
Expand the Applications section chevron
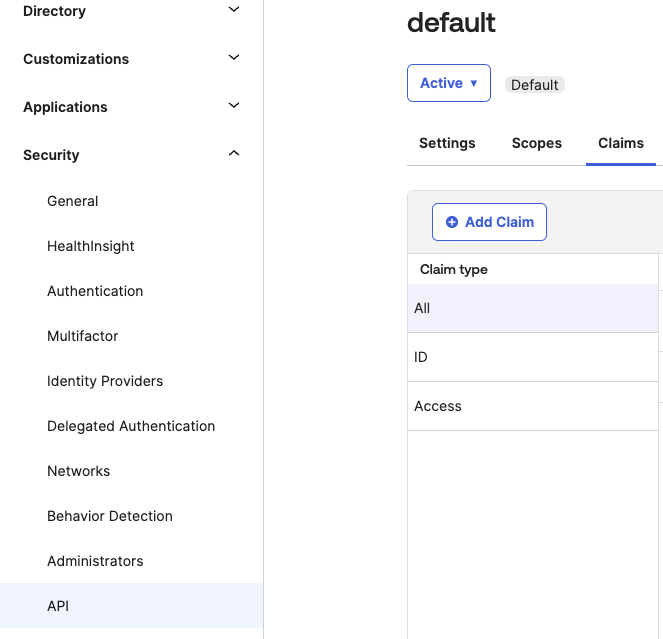click(234, 106)
